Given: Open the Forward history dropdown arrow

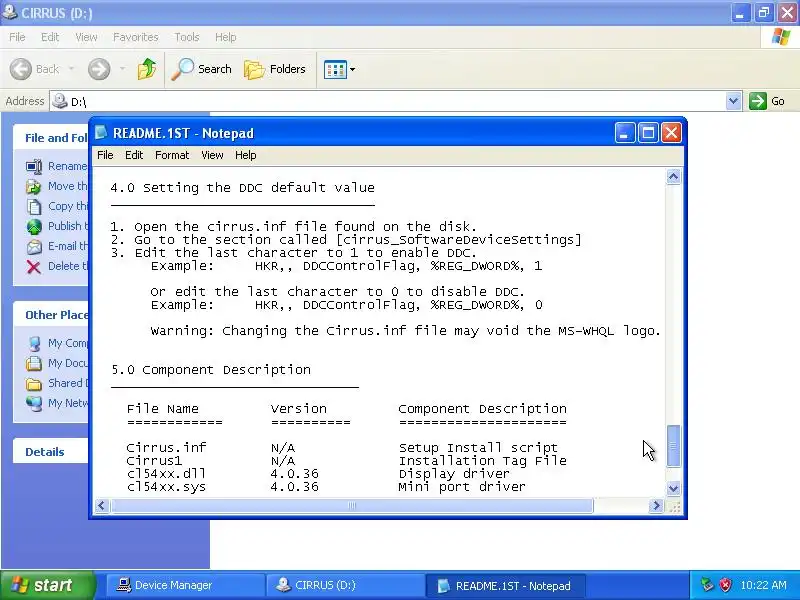Looking at the screenshot, I should pos(122,69).
